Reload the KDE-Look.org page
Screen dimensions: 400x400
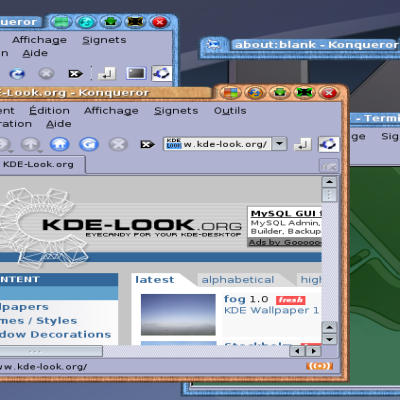pos(89,144)
